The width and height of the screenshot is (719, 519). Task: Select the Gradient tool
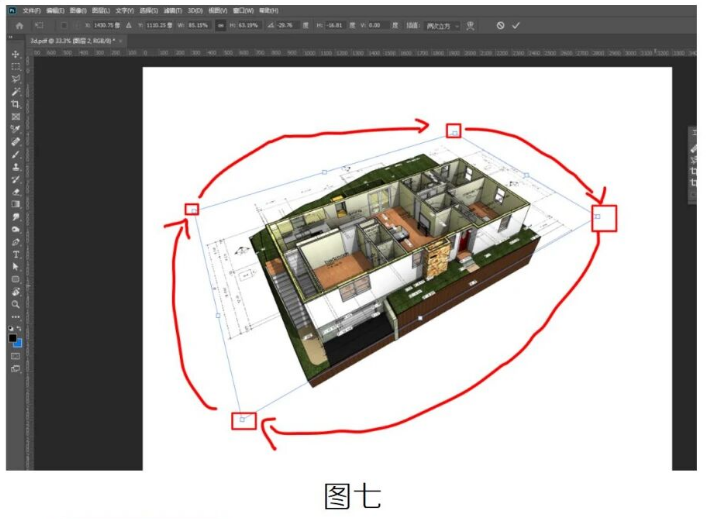tap(16, 204)
